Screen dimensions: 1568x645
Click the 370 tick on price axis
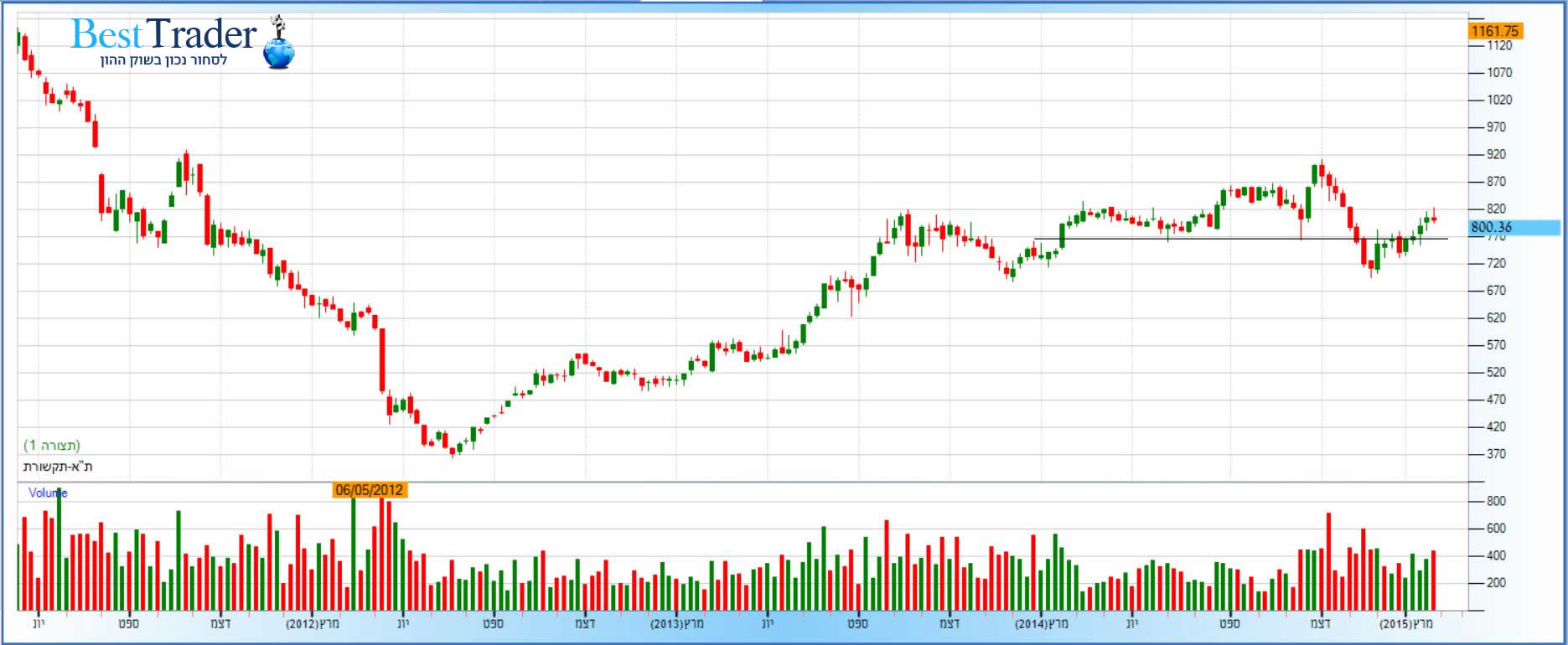1496,454
